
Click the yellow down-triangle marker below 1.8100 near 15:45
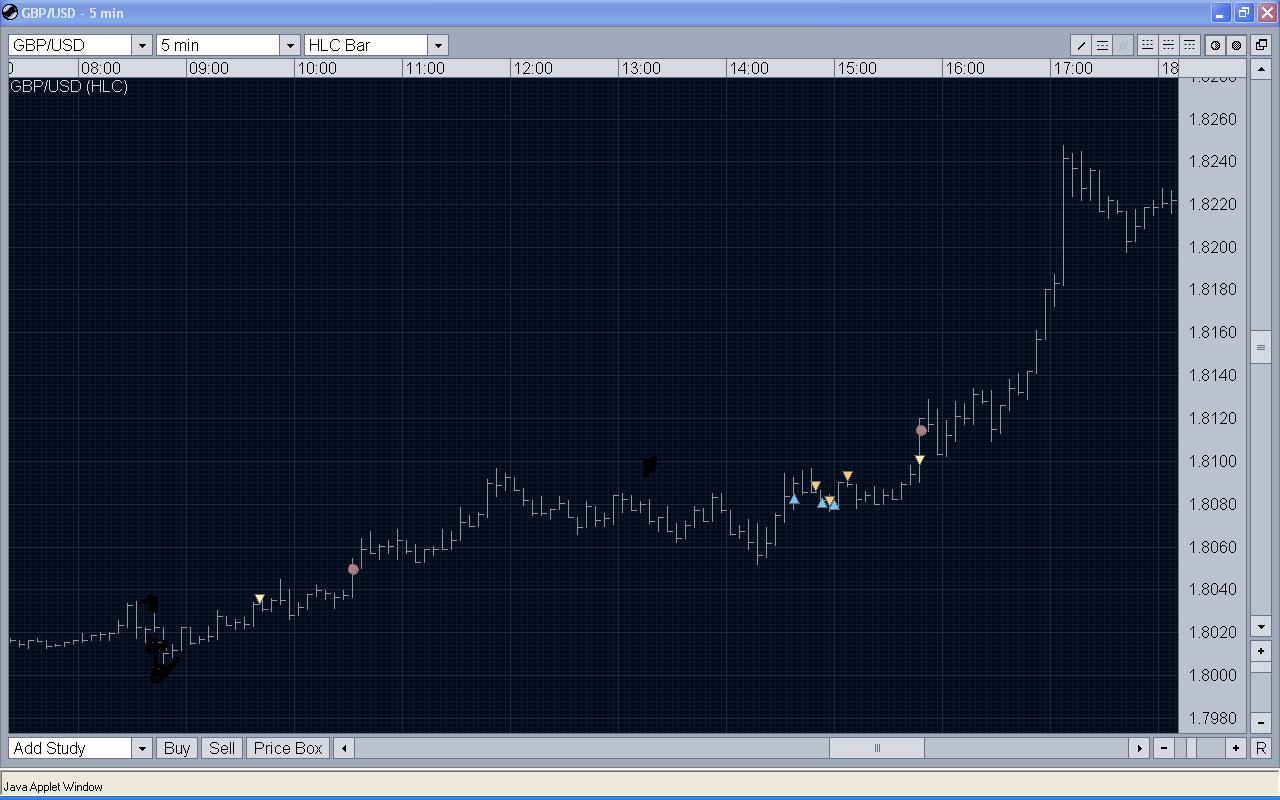[x=920, y=460]
